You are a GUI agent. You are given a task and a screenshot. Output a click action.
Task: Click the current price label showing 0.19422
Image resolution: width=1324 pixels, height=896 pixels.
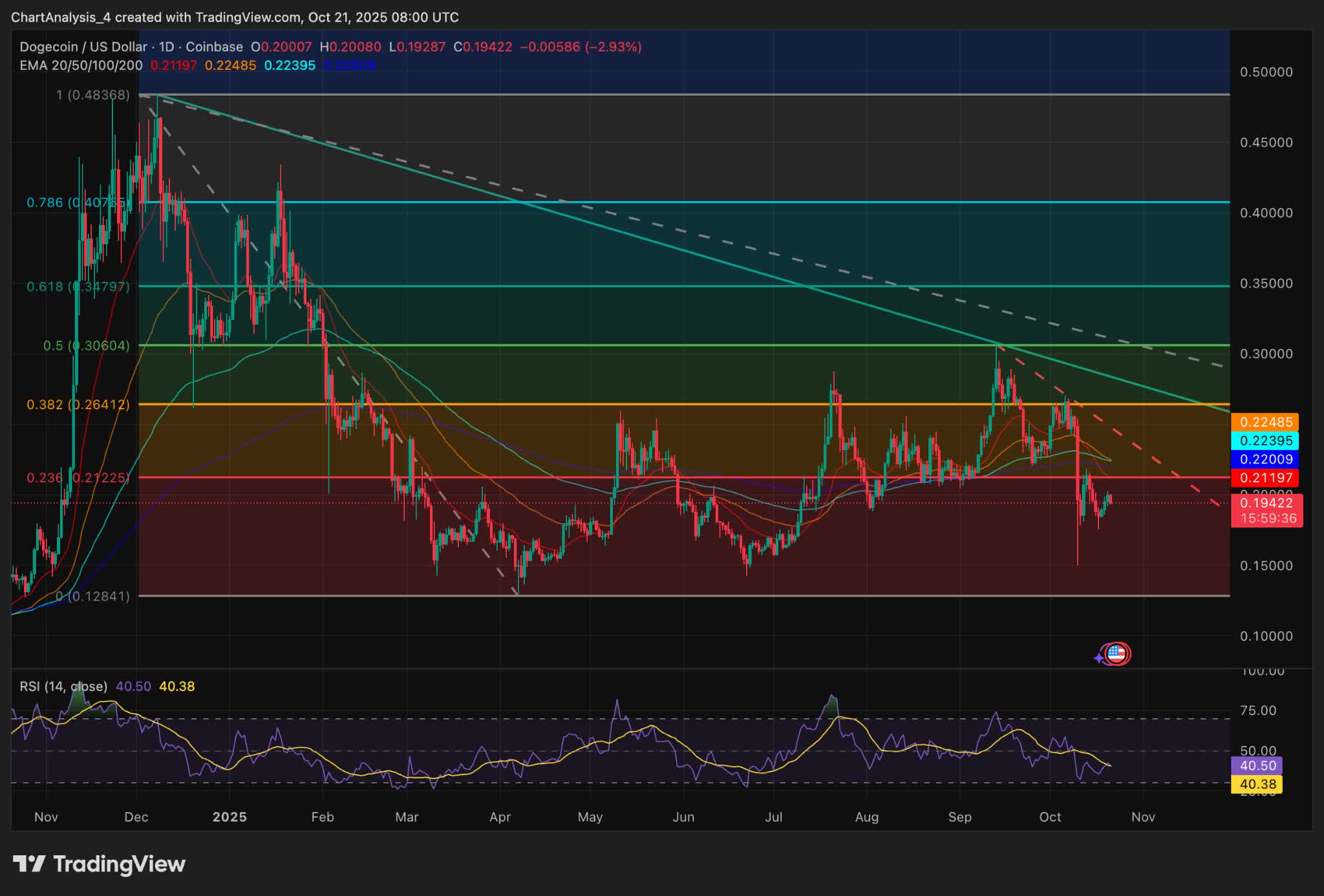pyautogui.click(x=1267, y=503)
